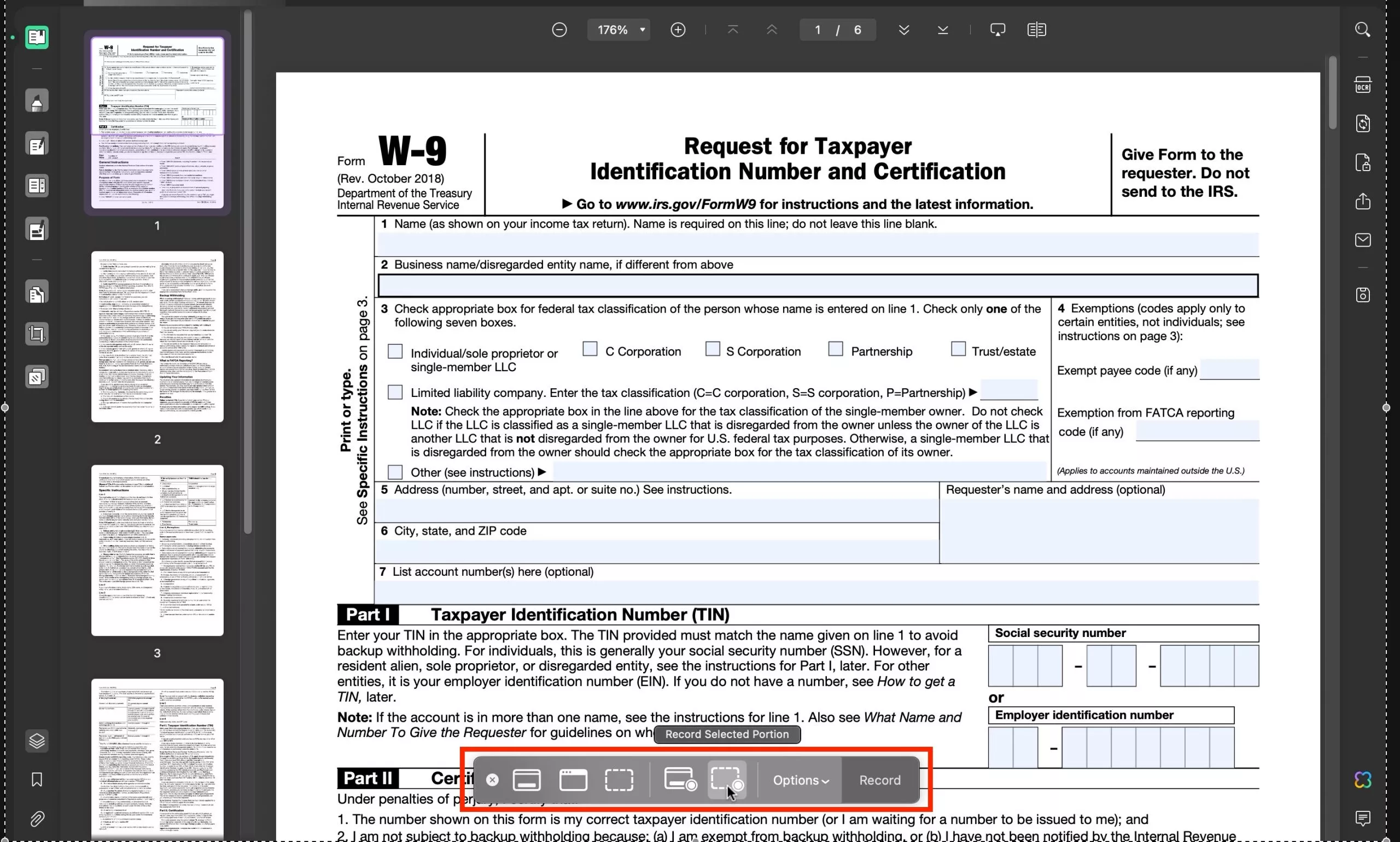Start slideshow presentation mode
This screenshot has height=842, width=1400.
click(997, 30)
